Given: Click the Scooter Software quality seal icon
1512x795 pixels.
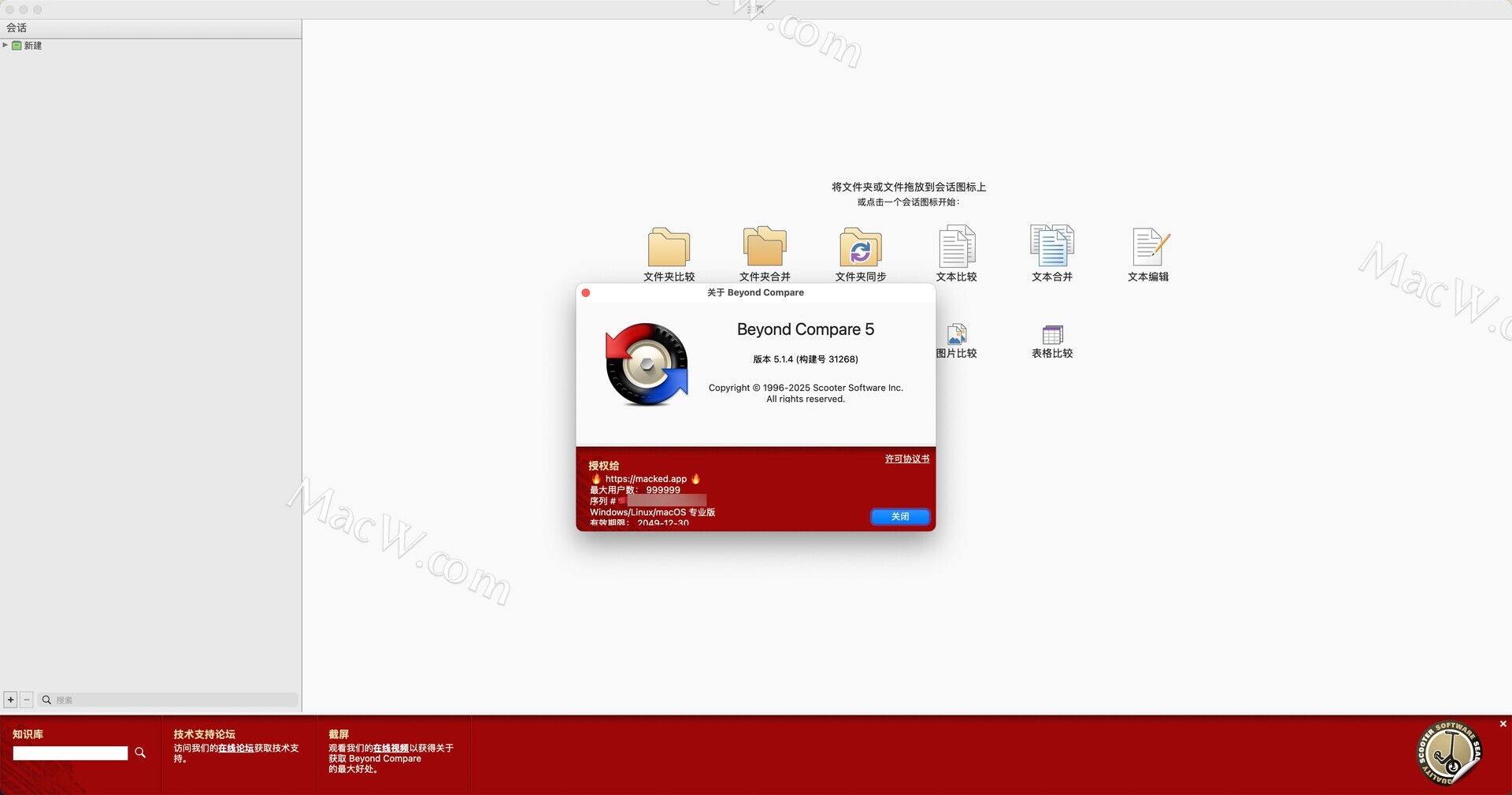Looking at the screenshot, I should (1450, 754).
